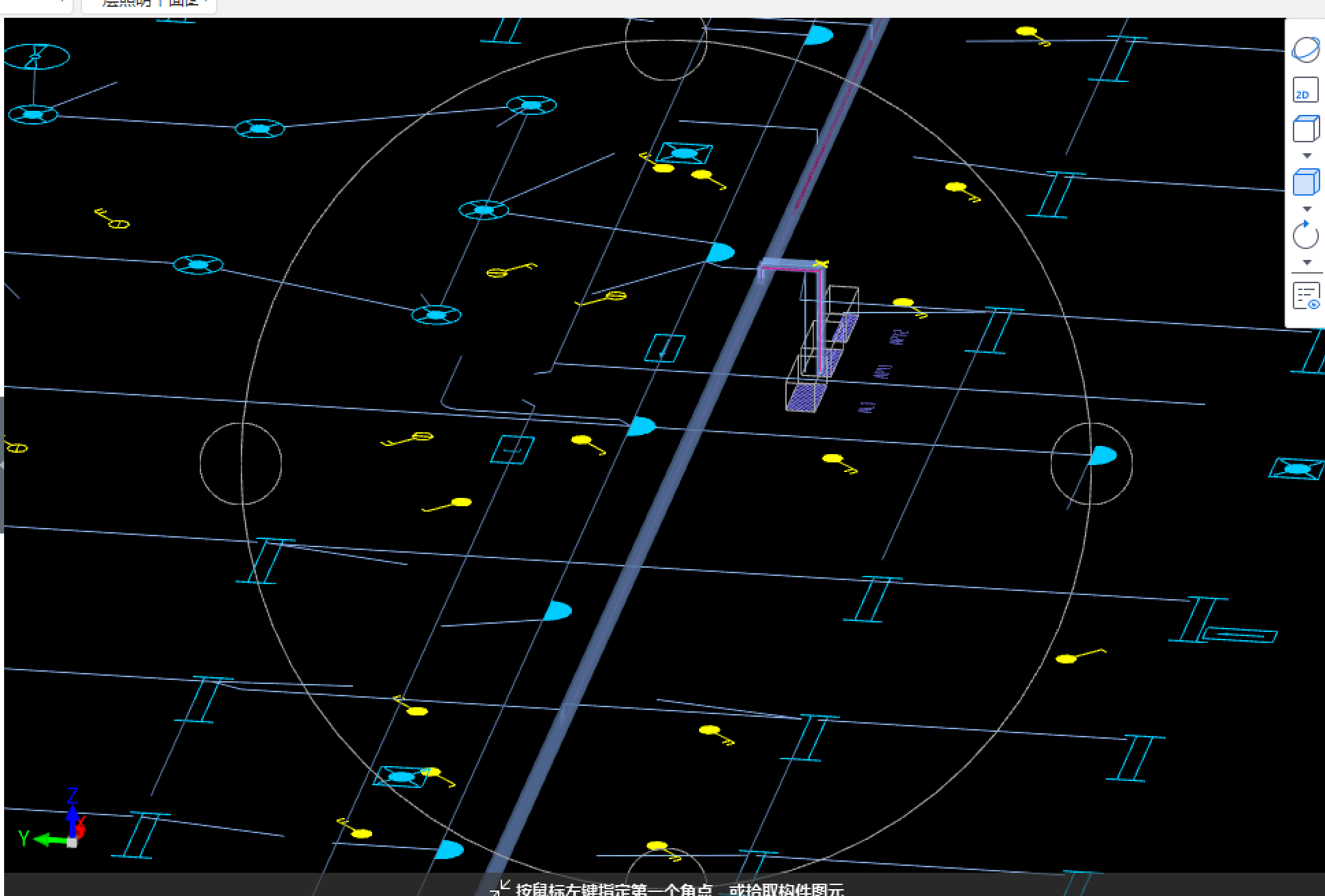The image size is (1325, 896).
Task: Click the XYZ coordinate axis gizmo
Action: tap(53, 819)
